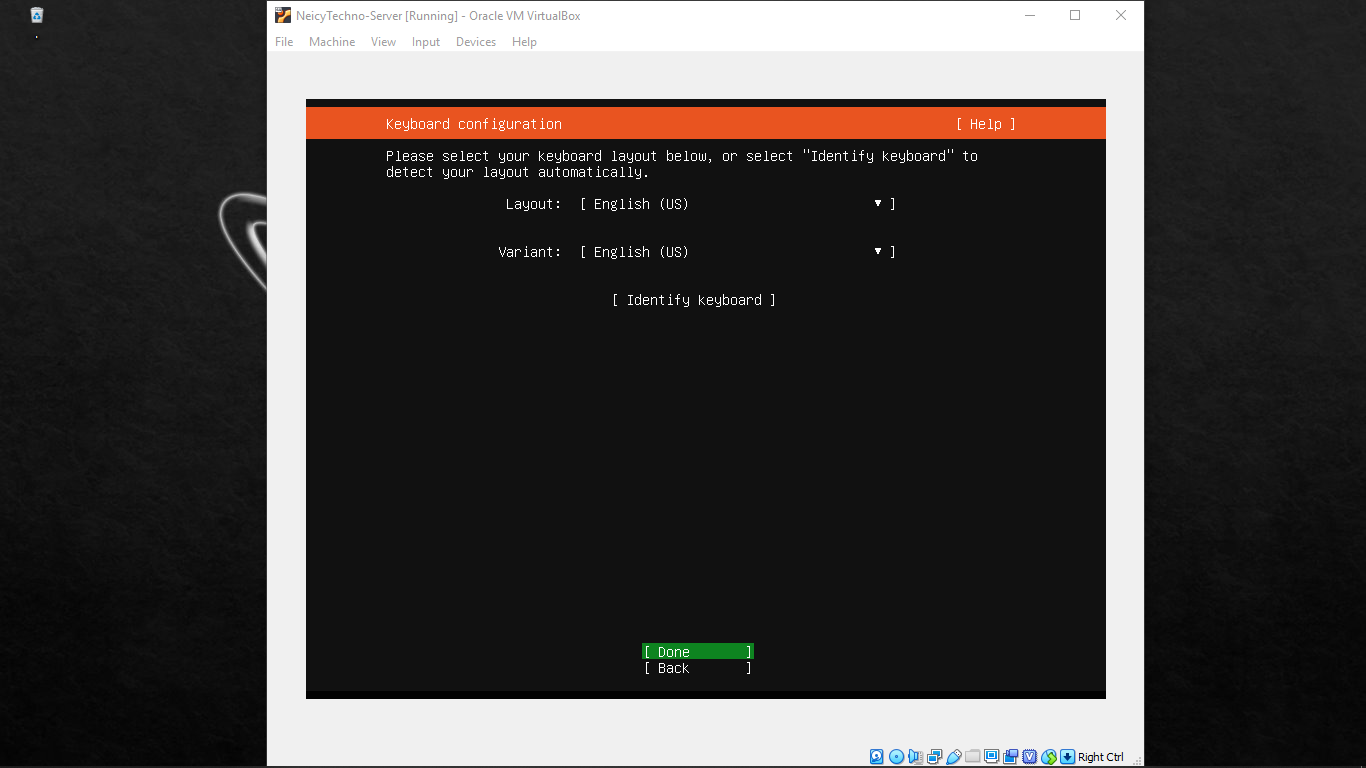Click the keyboard capture arrow icon

click(x=1068, y=757)
